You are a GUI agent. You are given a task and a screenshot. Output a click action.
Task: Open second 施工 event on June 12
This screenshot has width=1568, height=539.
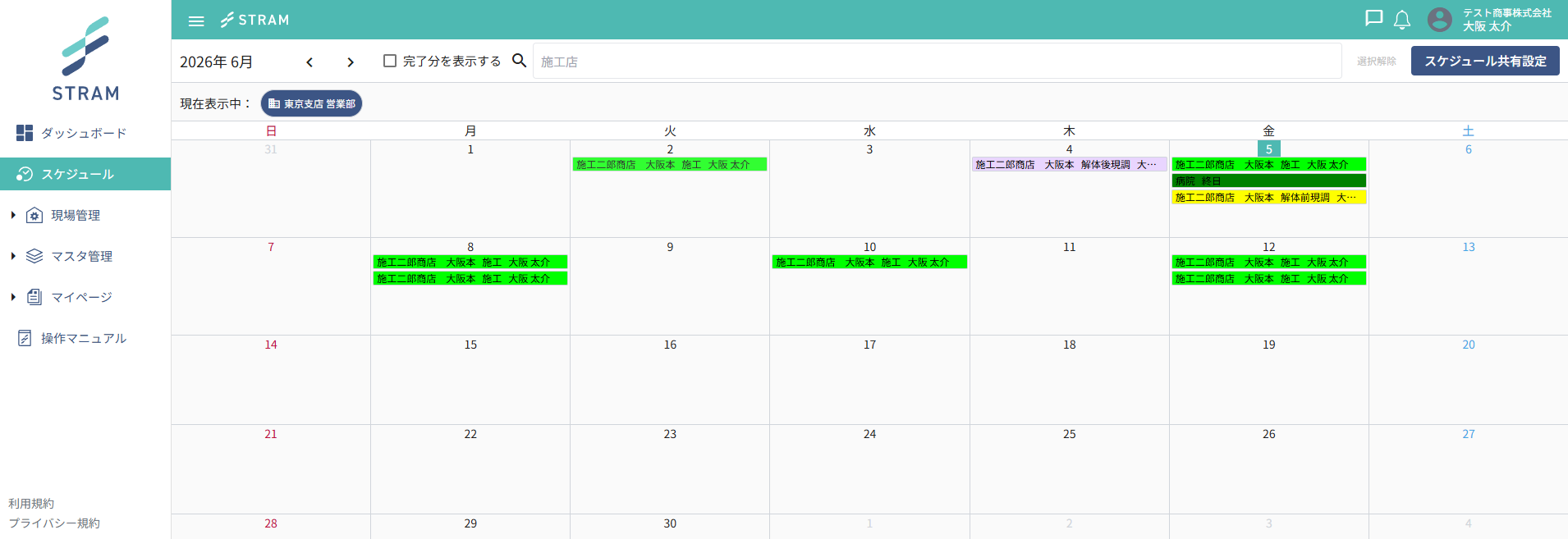(x=1269, y=278)
